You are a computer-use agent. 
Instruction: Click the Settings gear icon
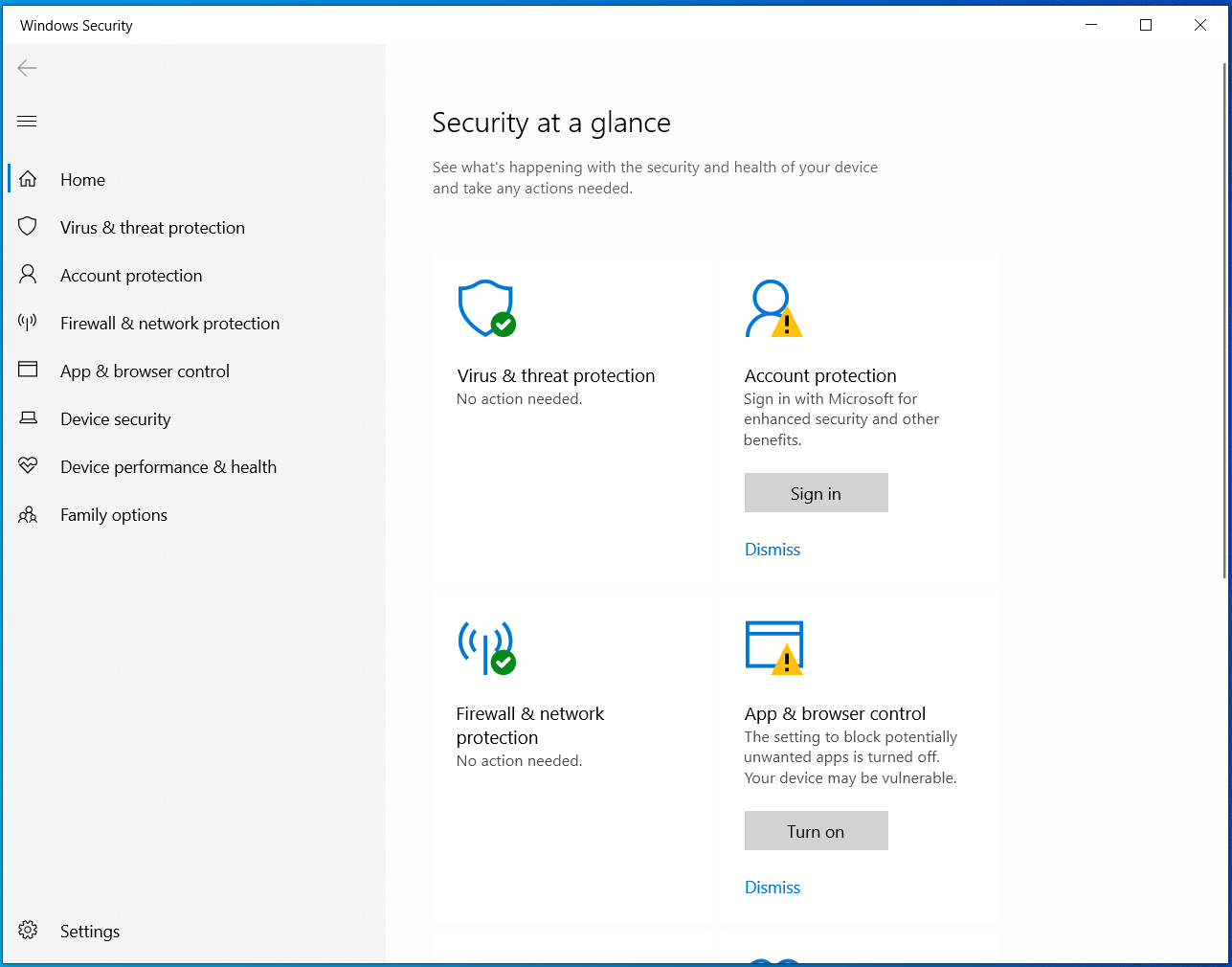point(28,931)
